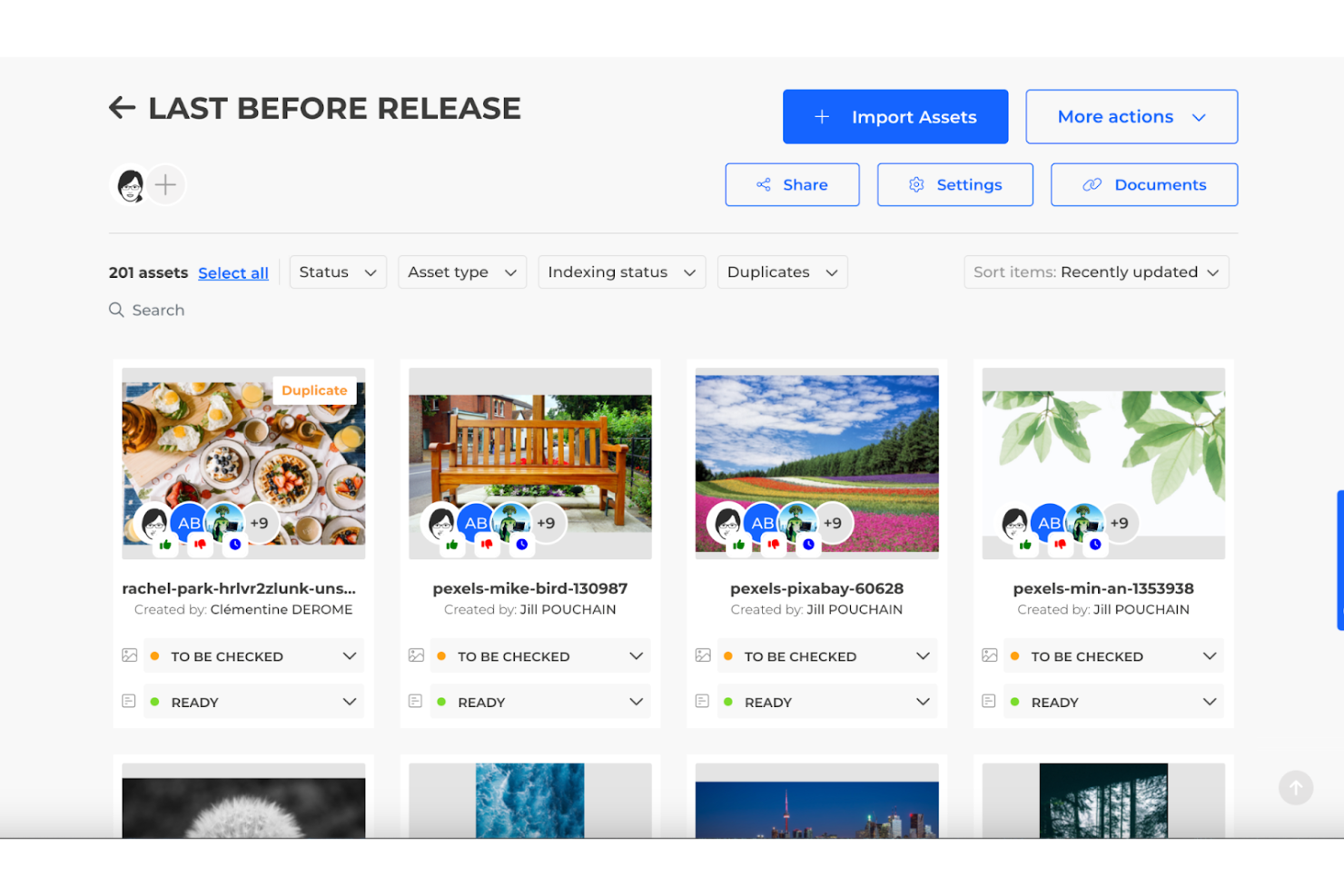
Task: Click the pexels-pixabay-60628 asset name
Action: click(x=817, y=588)
